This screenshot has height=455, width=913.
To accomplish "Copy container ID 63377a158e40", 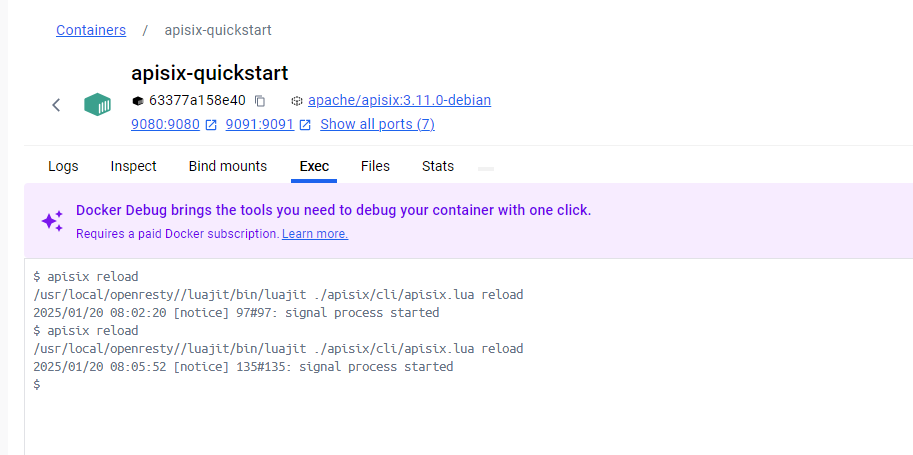I will coord(260,101).
